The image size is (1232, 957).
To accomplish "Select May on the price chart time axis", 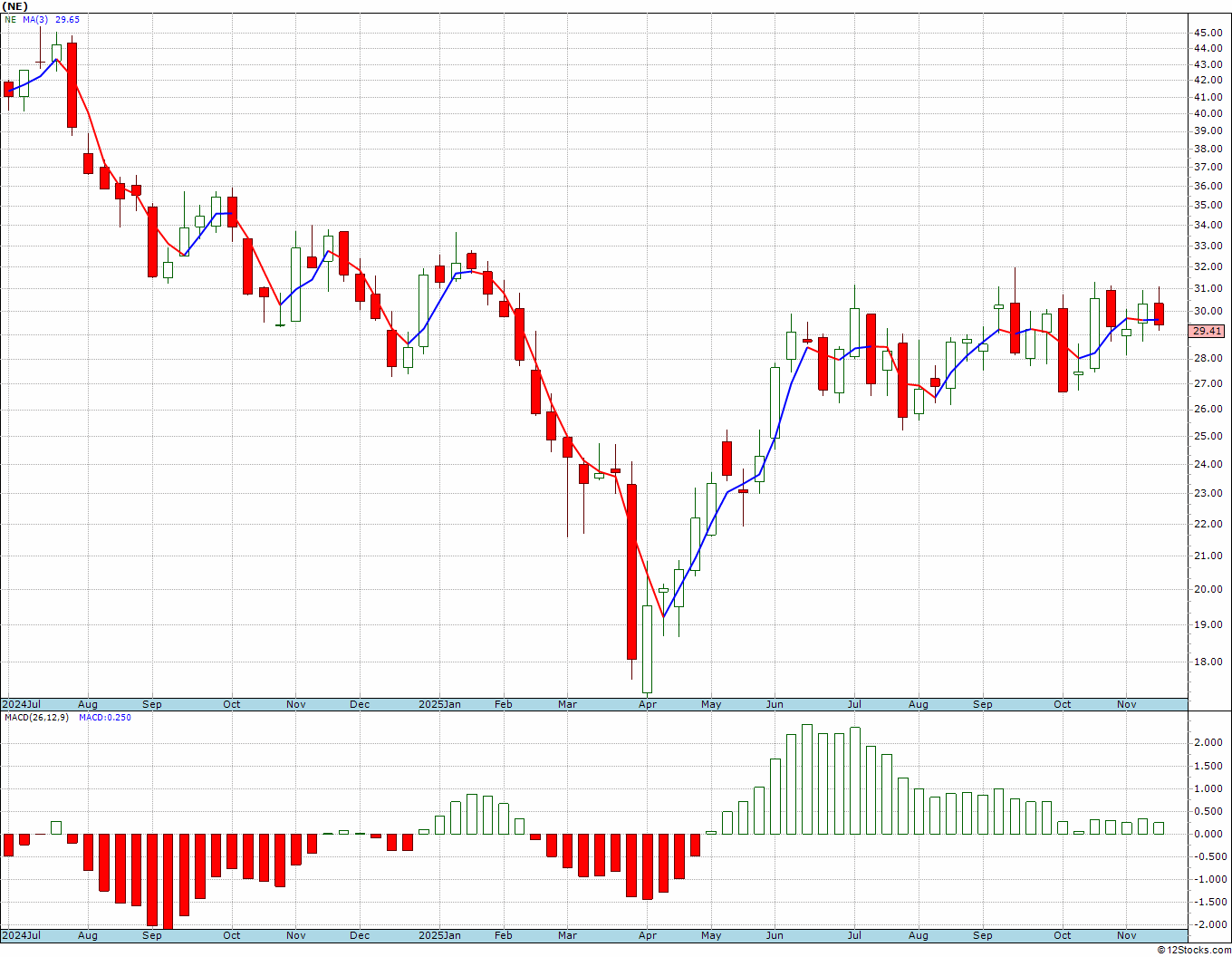I will tap(711, 704).
